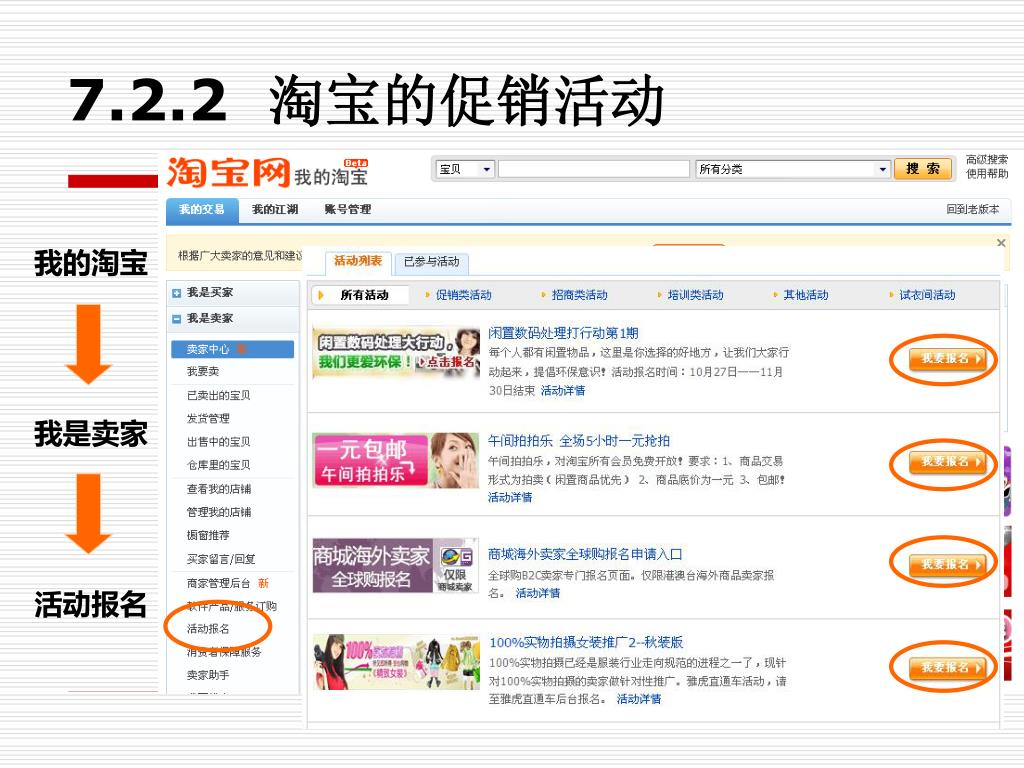Open 商城海外卖家全球购报名申请入口 title
The height and width of the screenshot is (768, 1024).
(585, 554)
